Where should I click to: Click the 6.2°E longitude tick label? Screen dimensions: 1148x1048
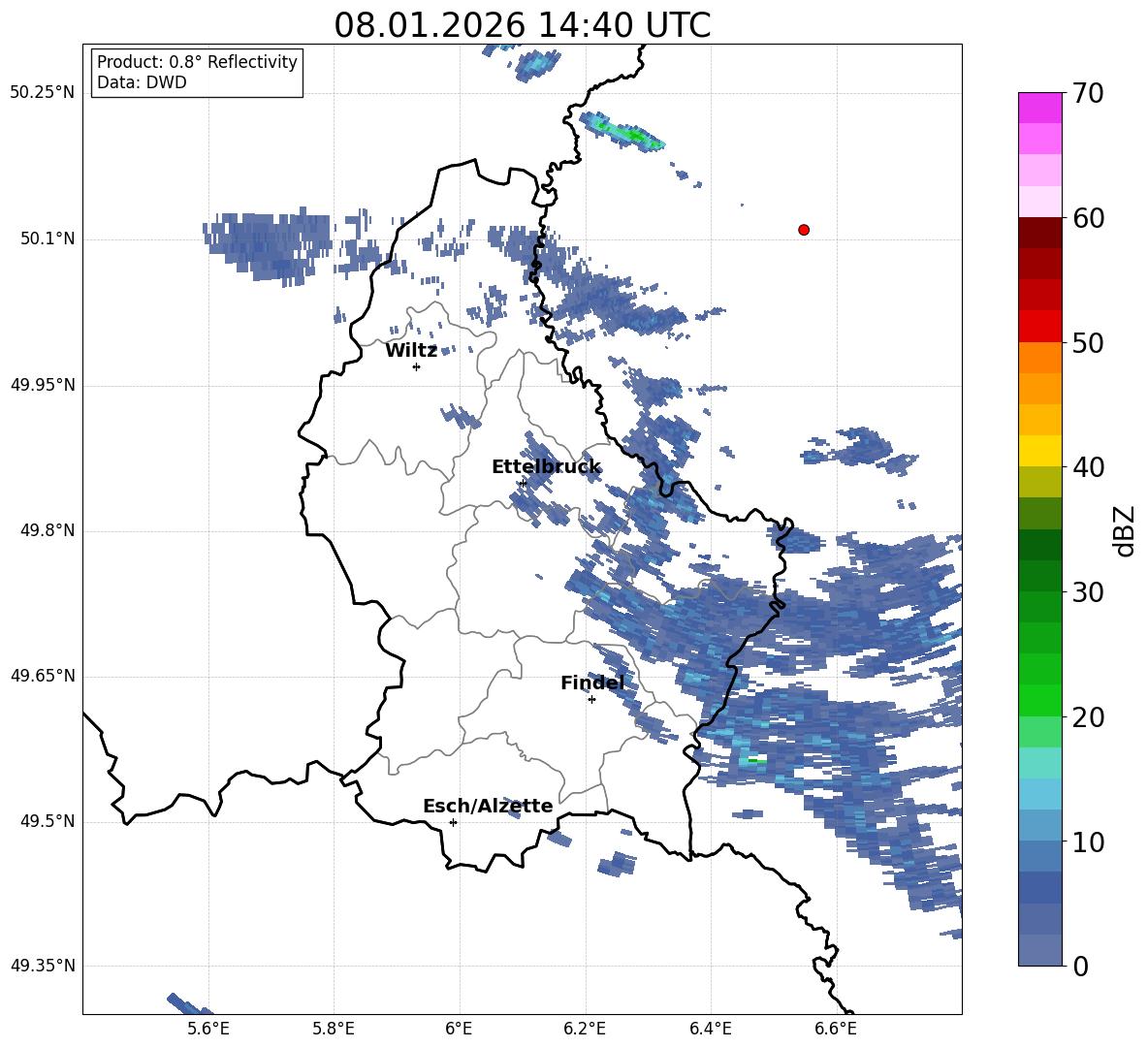click(585, 1029)
